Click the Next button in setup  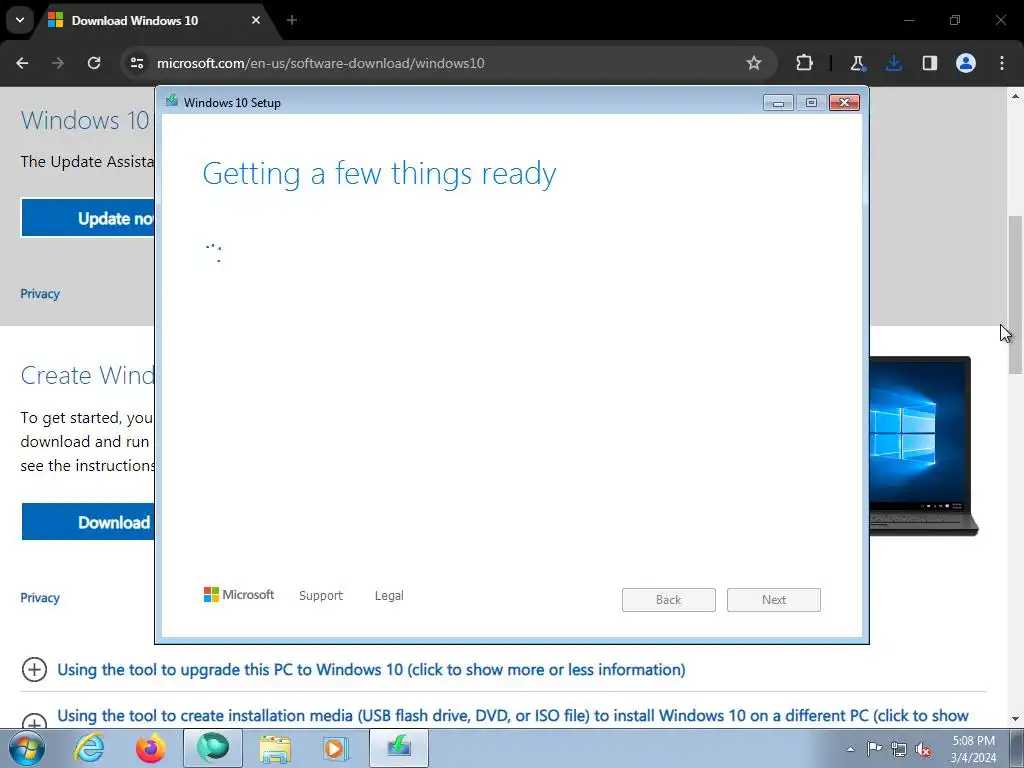(x=774, y=600)
